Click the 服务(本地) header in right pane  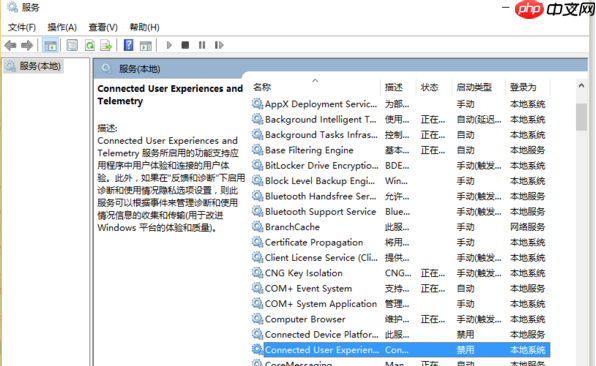[x=139, y=69]
